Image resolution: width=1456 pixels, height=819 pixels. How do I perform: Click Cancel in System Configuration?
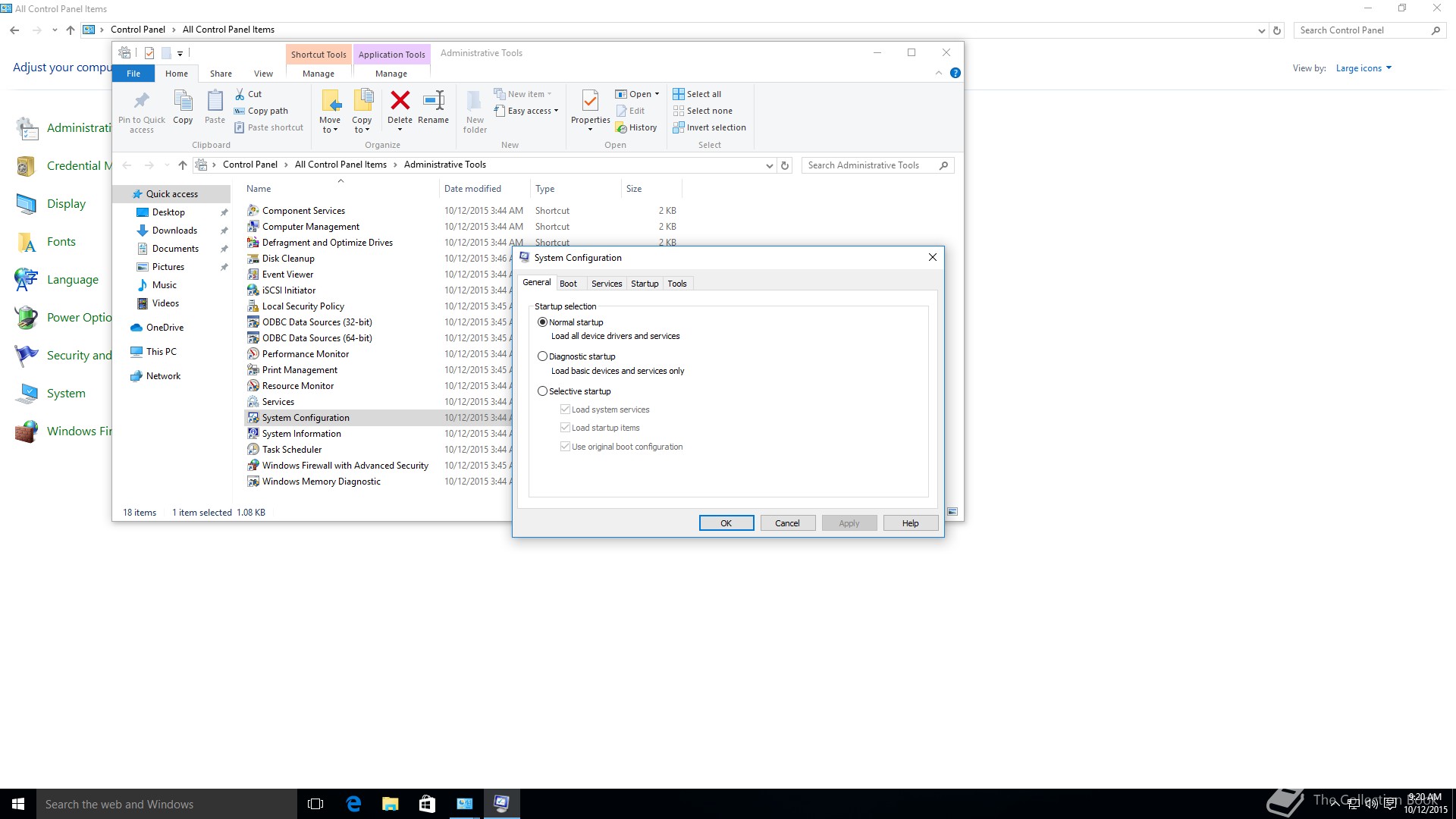tap(787, 523)
